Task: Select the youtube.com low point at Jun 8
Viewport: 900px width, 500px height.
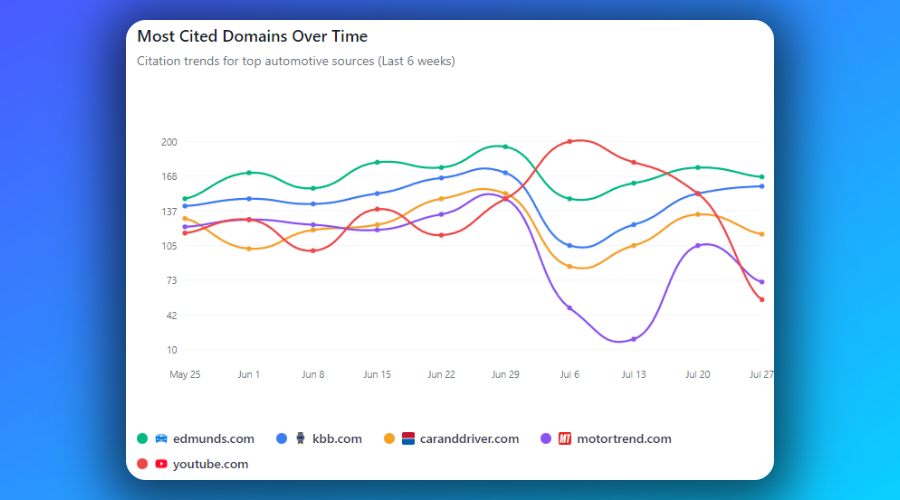Action: click(x=313, y=251)
